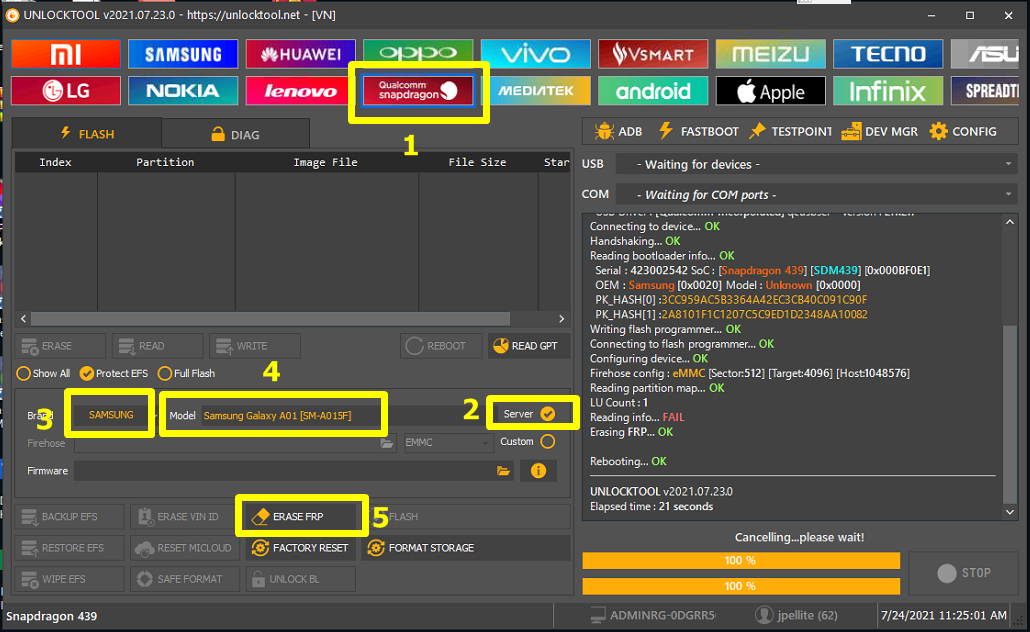Select the Vivo brand tile

pyautogui.click(x=535, y=54)
